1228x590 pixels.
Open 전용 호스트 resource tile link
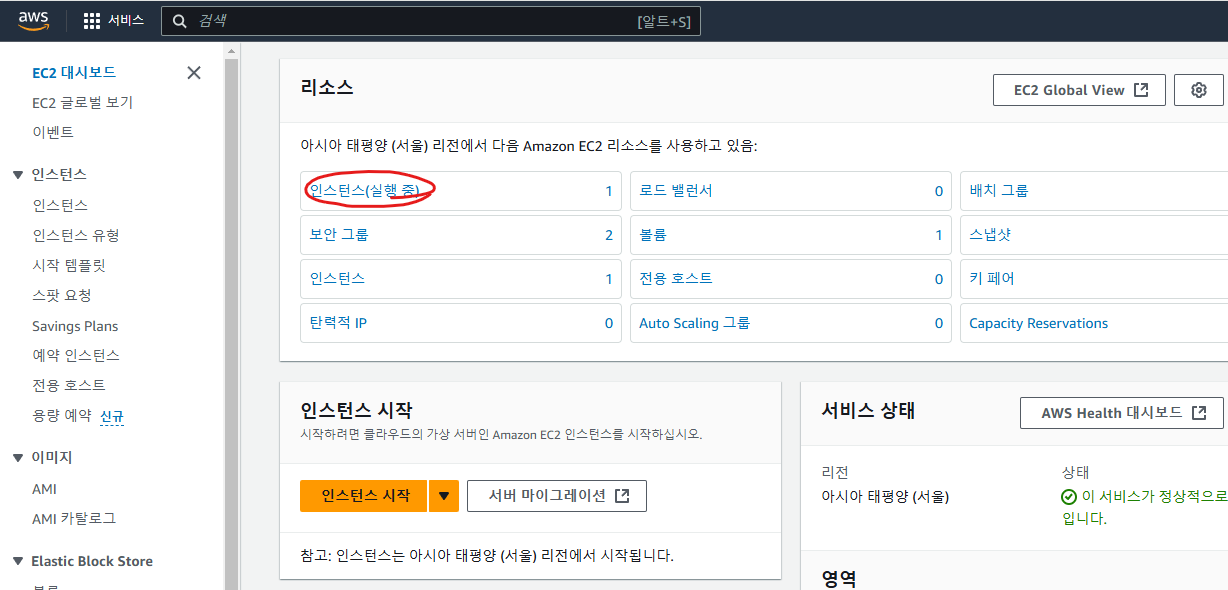click(x=676, y=279)
